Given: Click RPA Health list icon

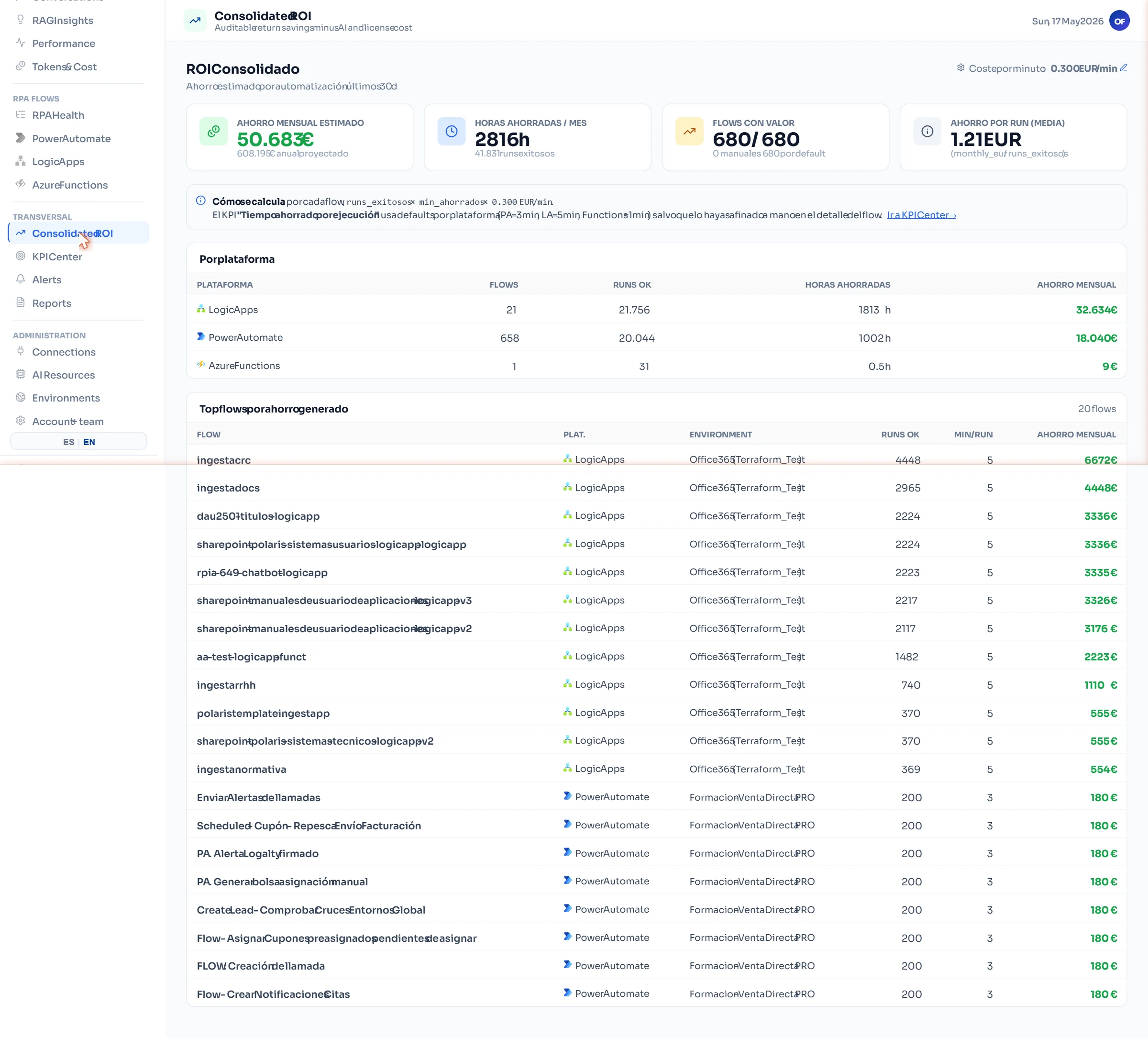Looking at the screenshot, I should (21, 114).
